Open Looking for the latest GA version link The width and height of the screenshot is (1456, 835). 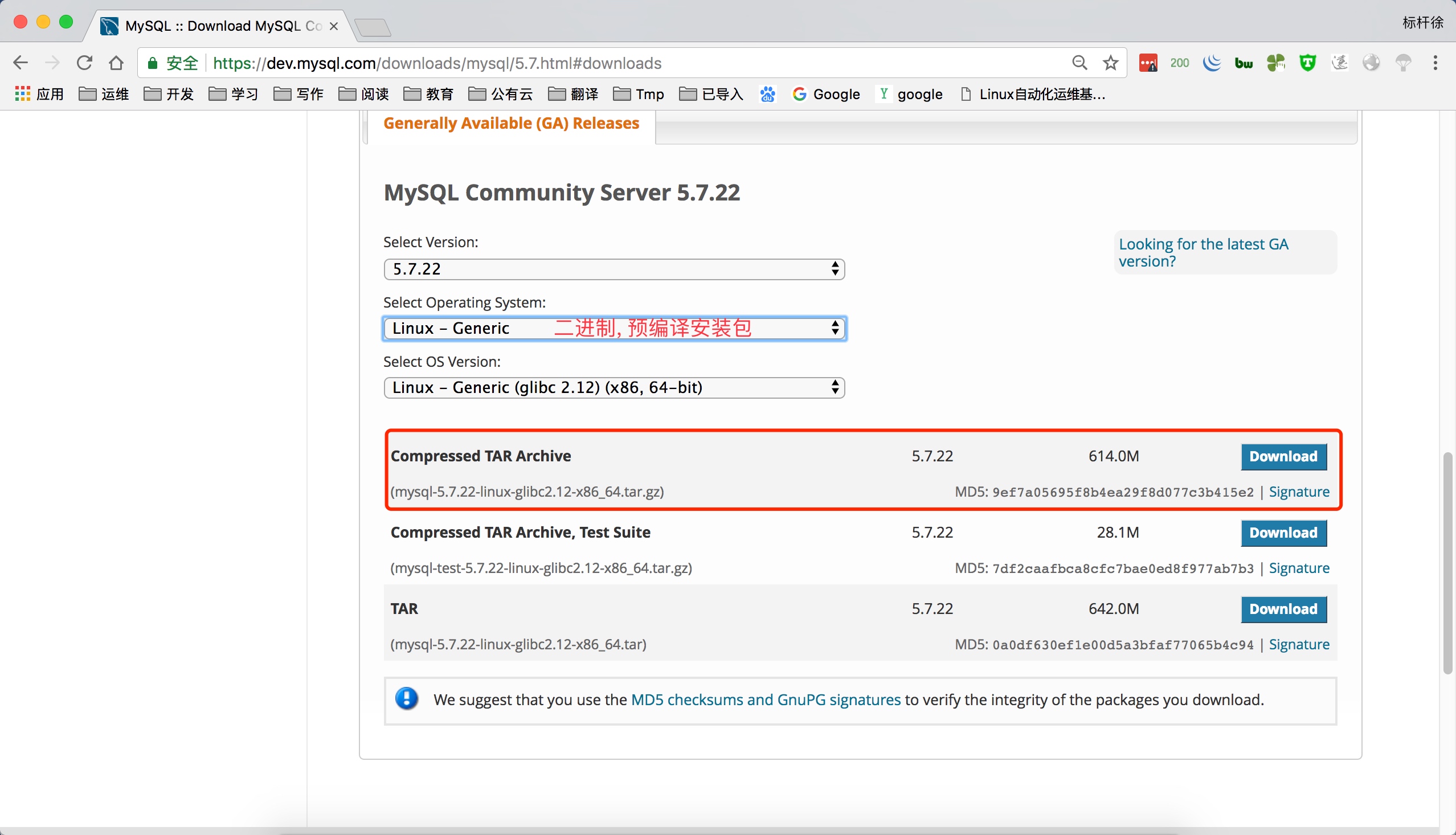click(1203, 252)
